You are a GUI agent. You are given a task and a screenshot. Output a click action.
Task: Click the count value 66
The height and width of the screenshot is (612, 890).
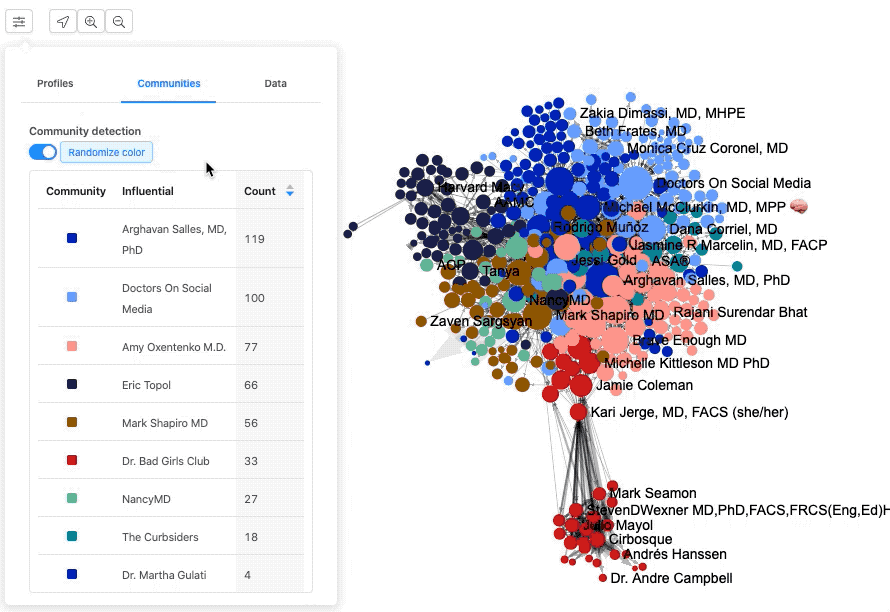click(251, 385)
